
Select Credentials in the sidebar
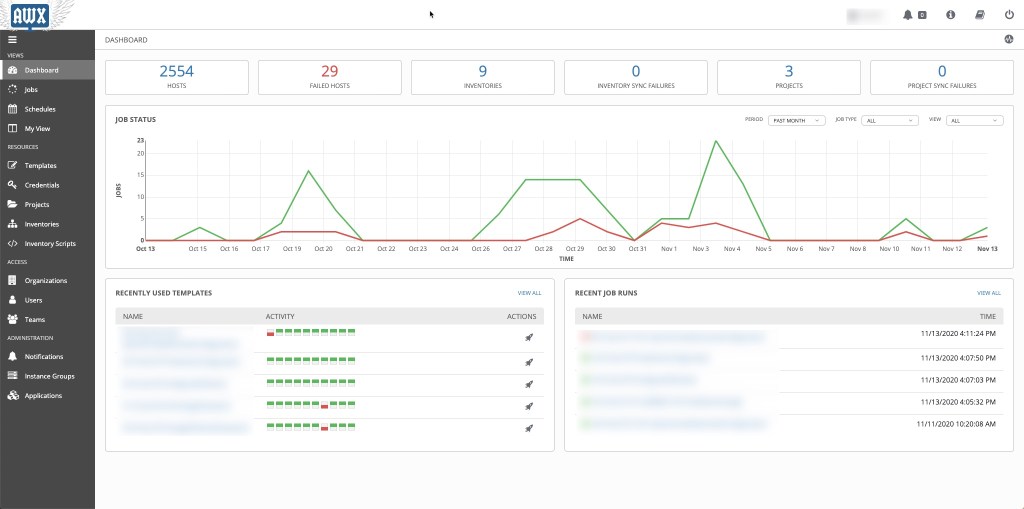[42, 185]
